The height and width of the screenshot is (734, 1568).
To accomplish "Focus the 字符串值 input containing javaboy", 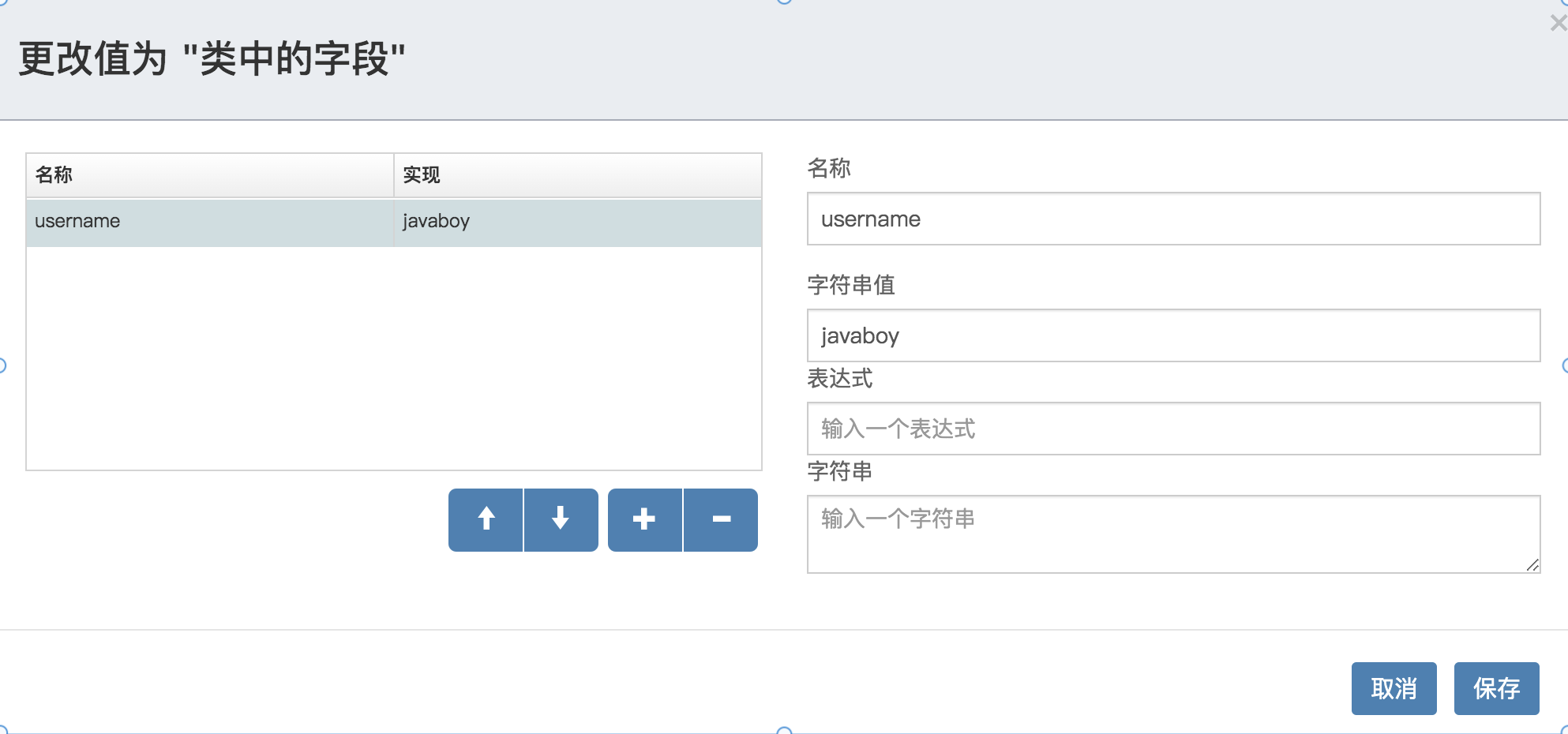I will point(1173,336).
